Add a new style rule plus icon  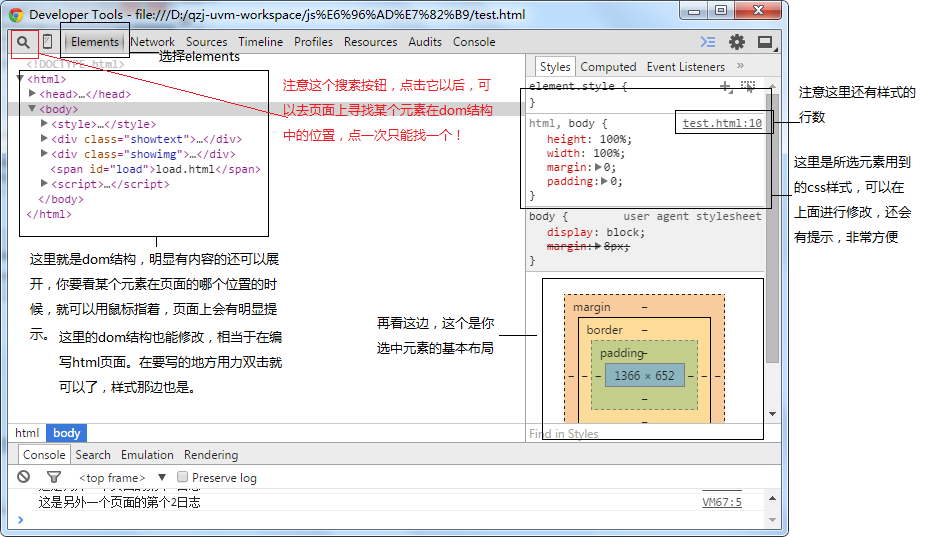coord(725,87)
